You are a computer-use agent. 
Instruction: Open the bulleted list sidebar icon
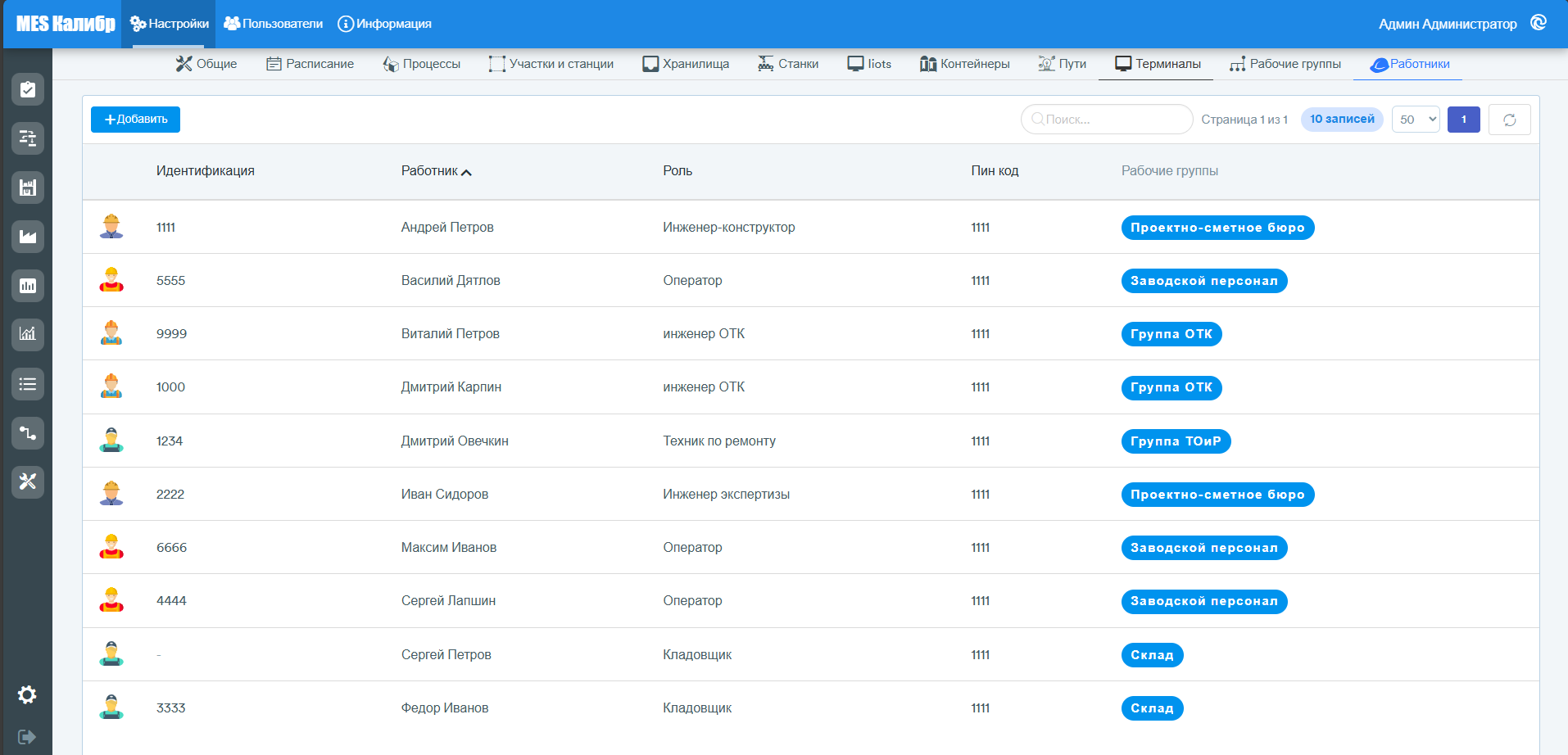[x=28, y=383]
